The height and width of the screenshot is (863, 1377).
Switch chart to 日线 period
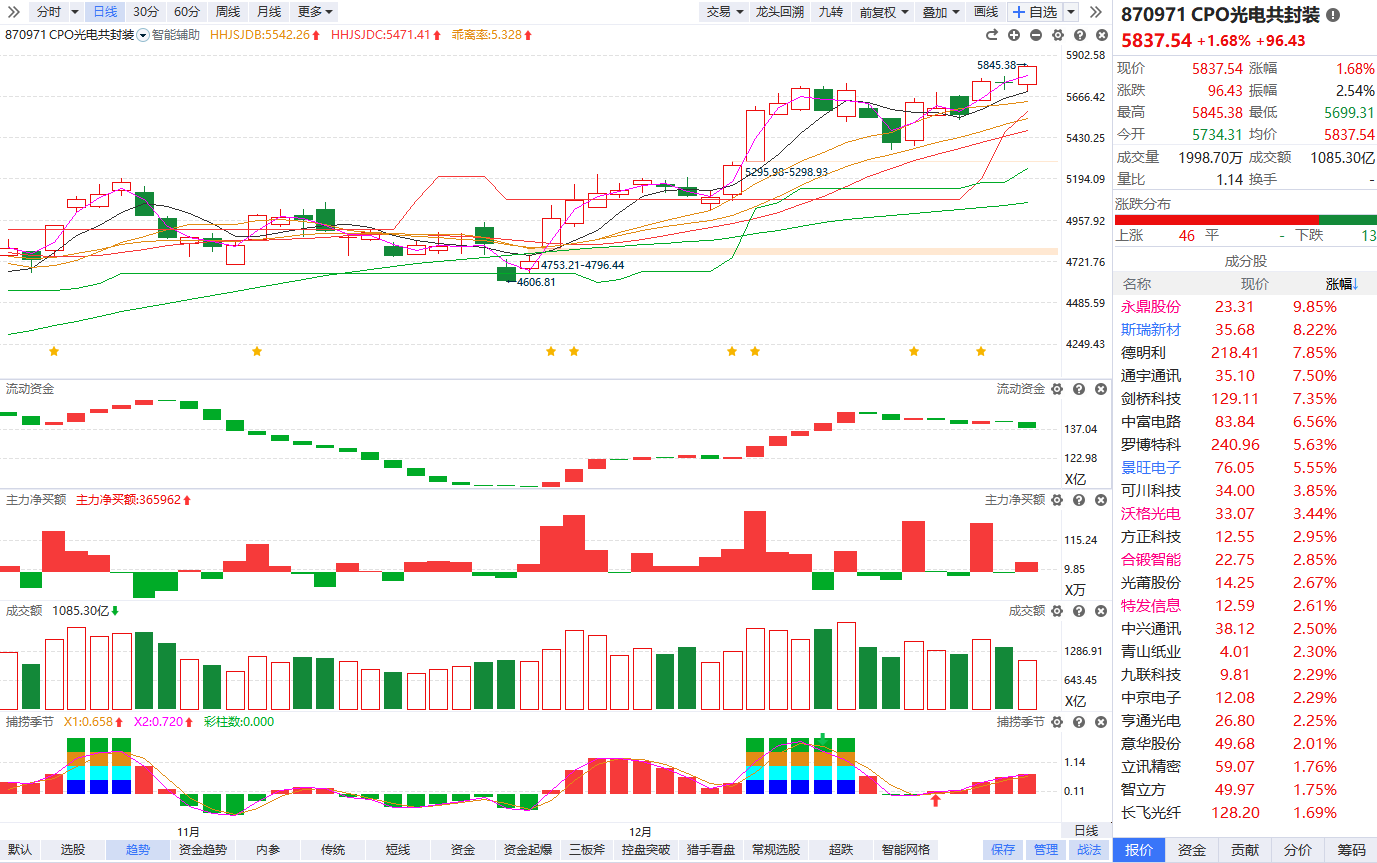click(x=104, y=12)
